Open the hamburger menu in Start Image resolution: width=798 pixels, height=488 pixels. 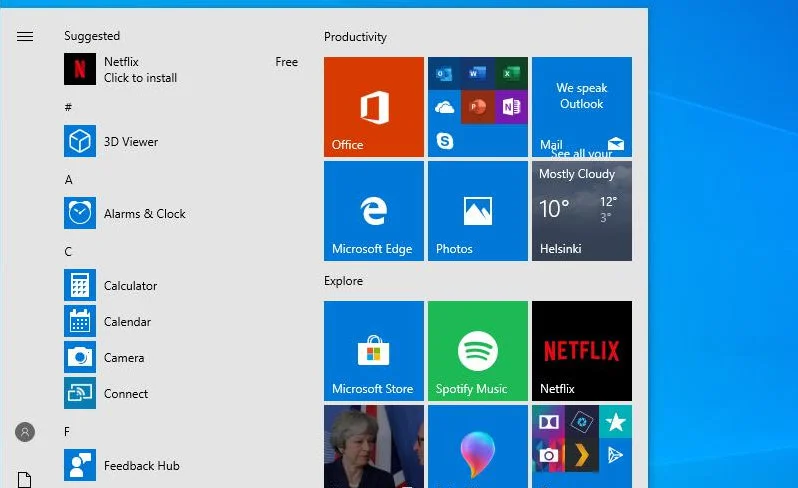coord(25,36)
